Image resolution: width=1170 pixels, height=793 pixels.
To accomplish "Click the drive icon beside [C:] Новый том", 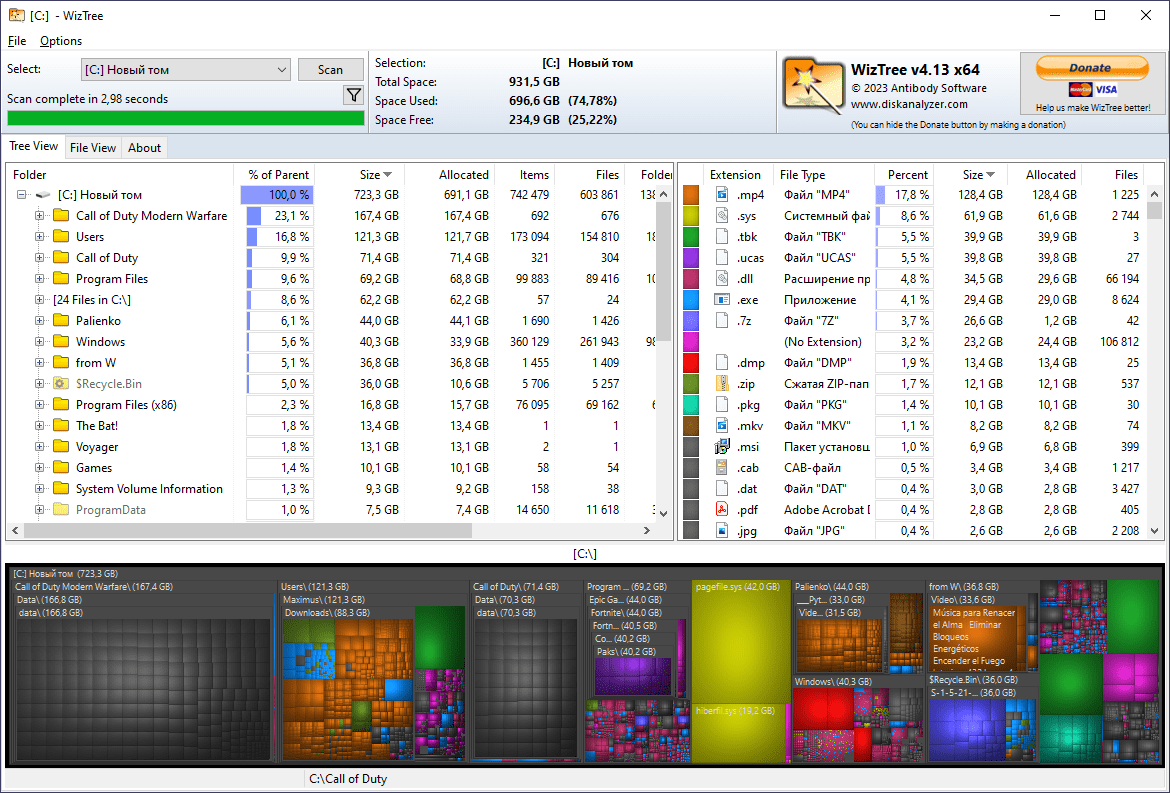I will [43, 195].
